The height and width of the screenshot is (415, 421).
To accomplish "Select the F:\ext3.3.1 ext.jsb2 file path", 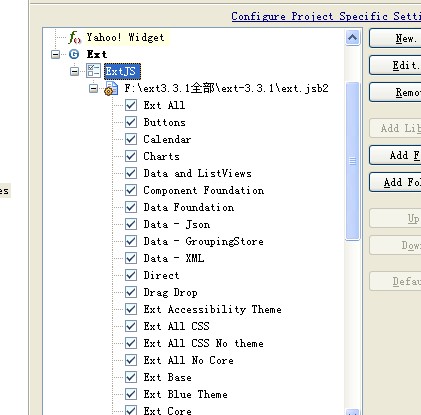I will coord(227,88).
